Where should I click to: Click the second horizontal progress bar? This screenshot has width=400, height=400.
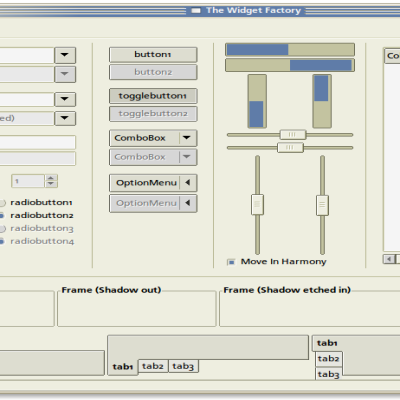290,65
